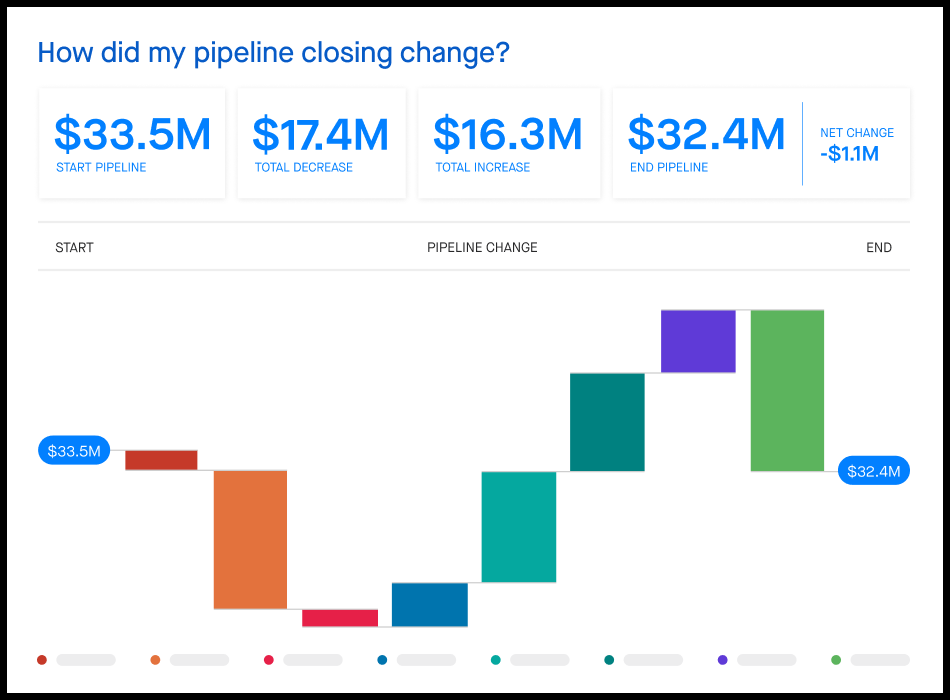Click the purple legend dot
This screenshot has width=950, height=700.
pyautogui.click(x=723, y=660)
